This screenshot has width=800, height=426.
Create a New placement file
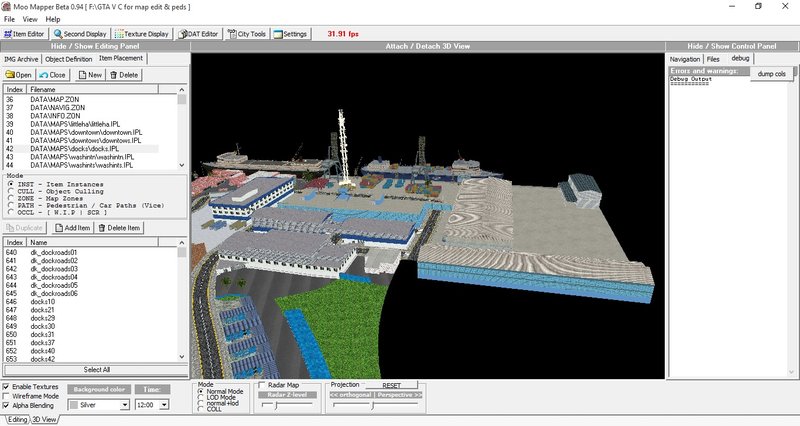tap(90, 75)
